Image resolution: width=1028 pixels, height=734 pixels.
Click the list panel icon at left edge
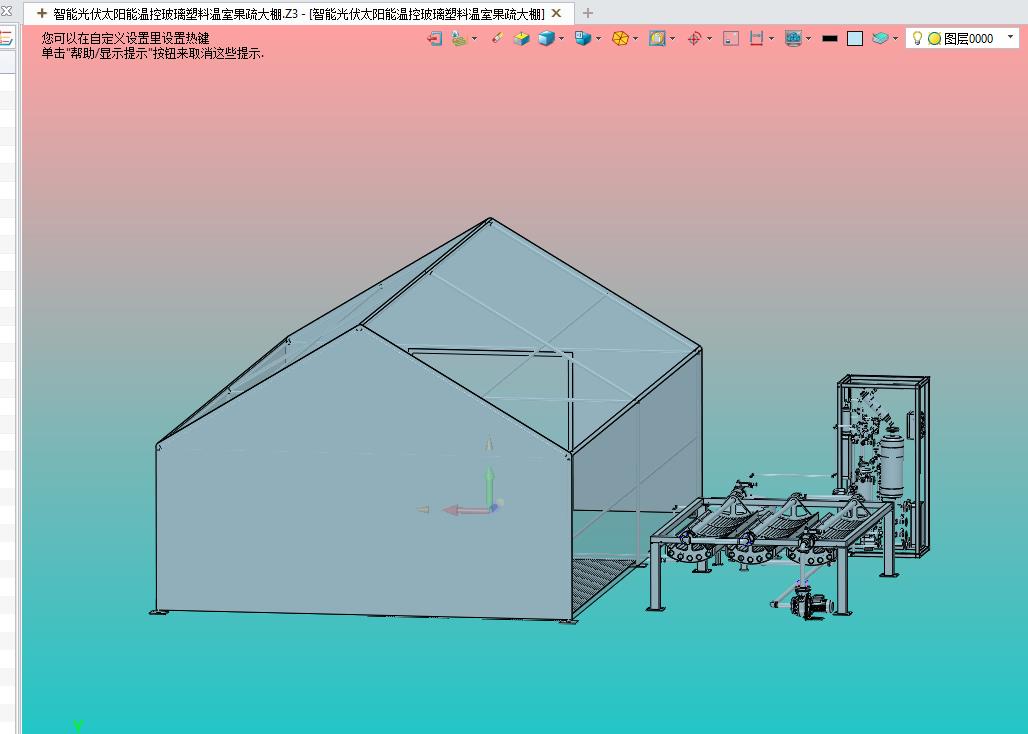[7, 38]
